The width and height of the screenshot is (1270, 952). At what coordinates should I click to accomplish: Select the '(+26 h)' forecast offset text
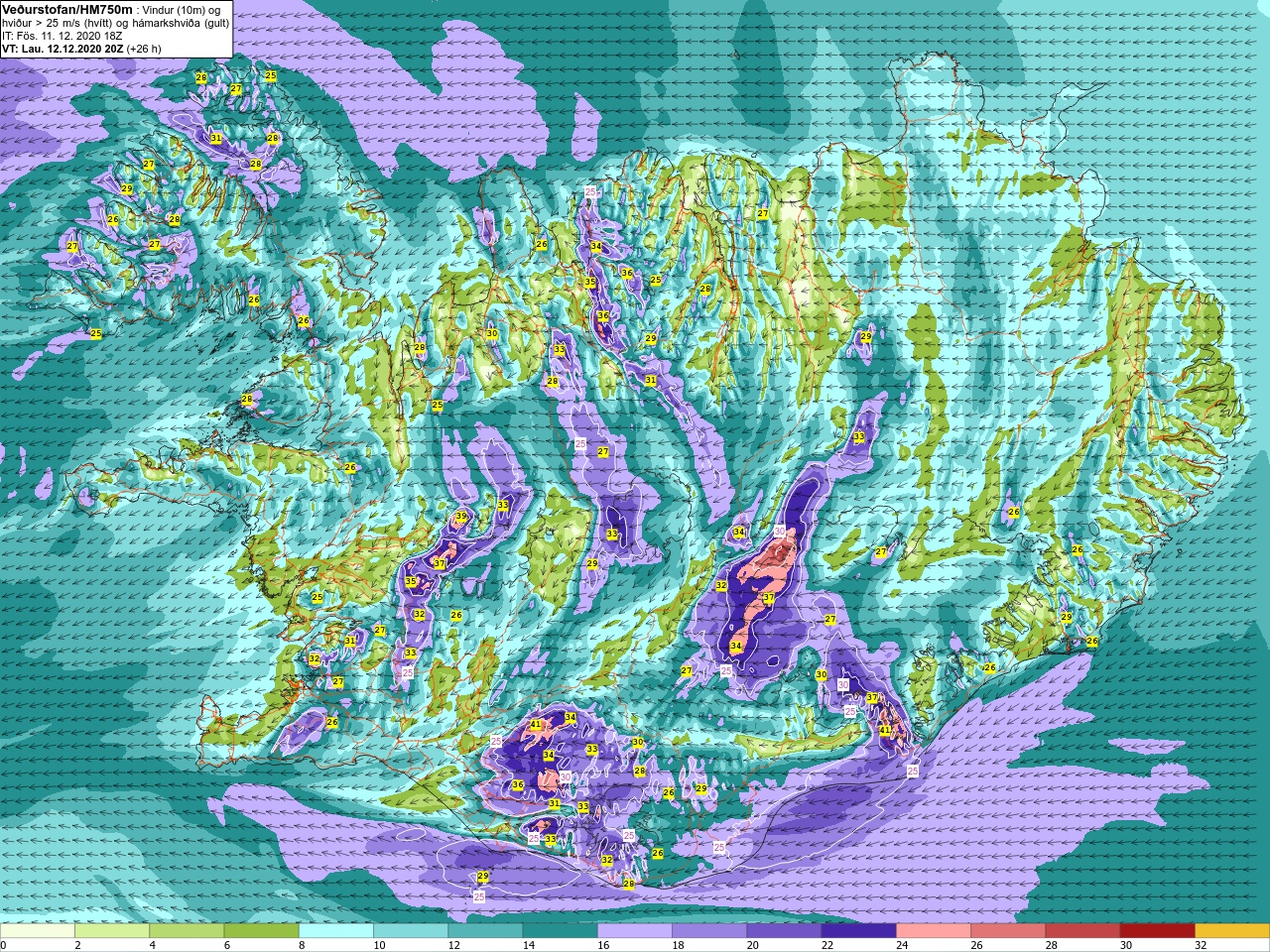click(145, 49)
